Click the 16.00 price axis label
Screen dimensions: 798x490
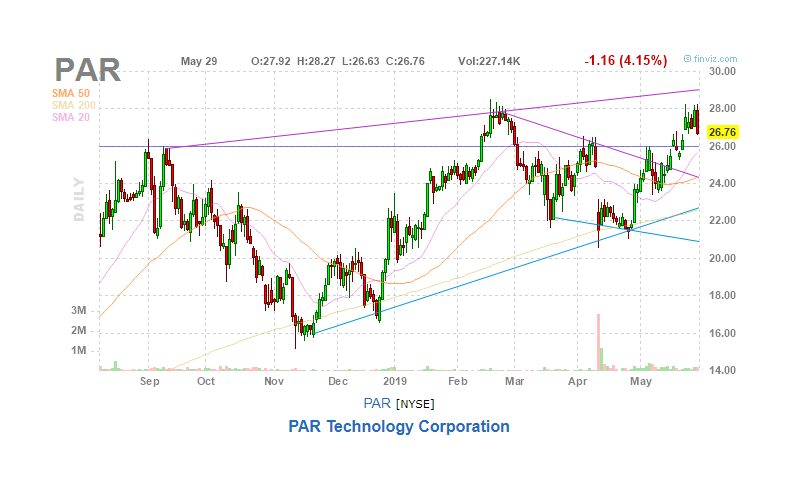pyautogui.click(x=723, y=333)
